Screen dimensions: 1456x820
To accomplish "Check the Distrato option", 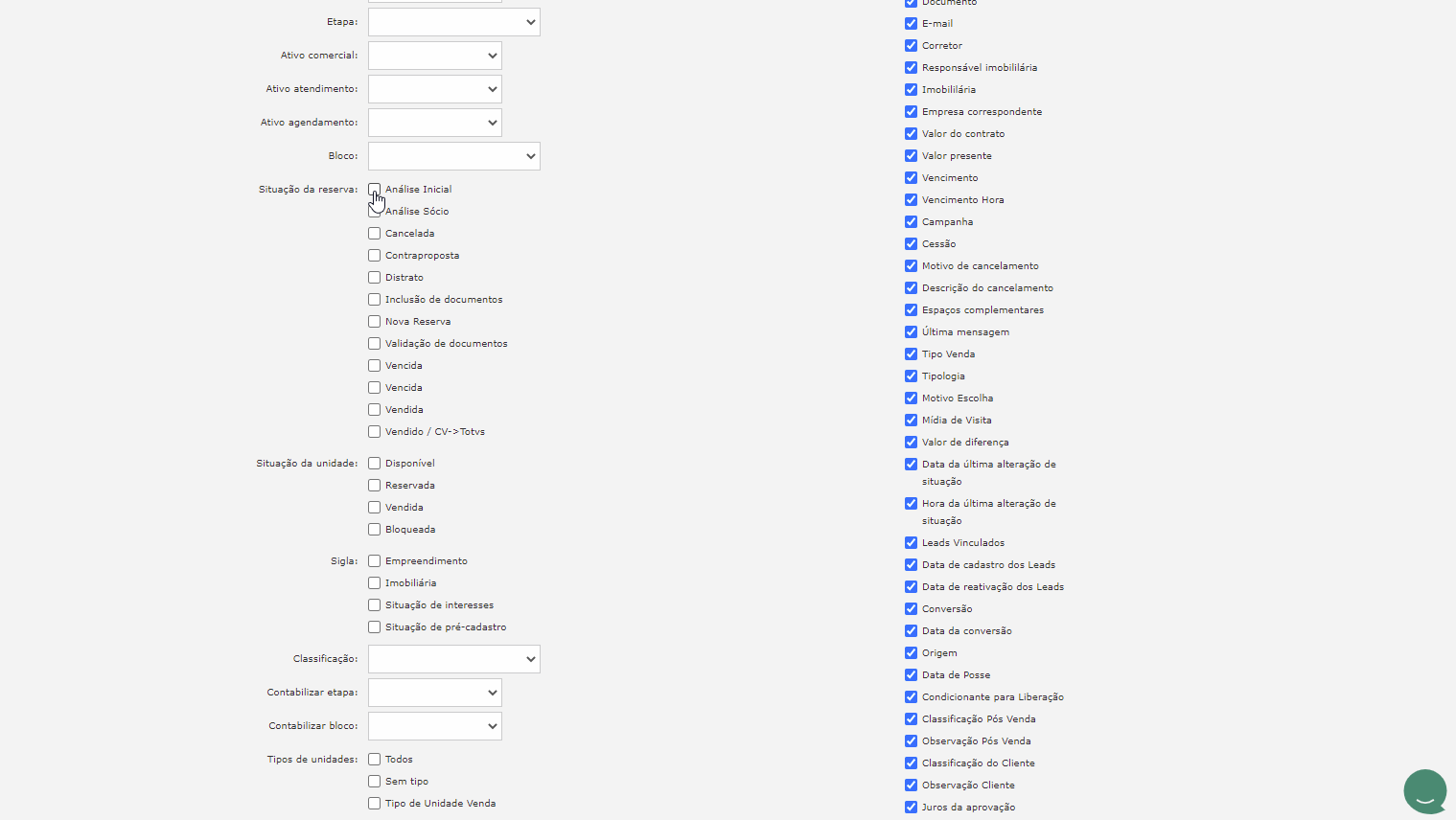I will 375,278.
